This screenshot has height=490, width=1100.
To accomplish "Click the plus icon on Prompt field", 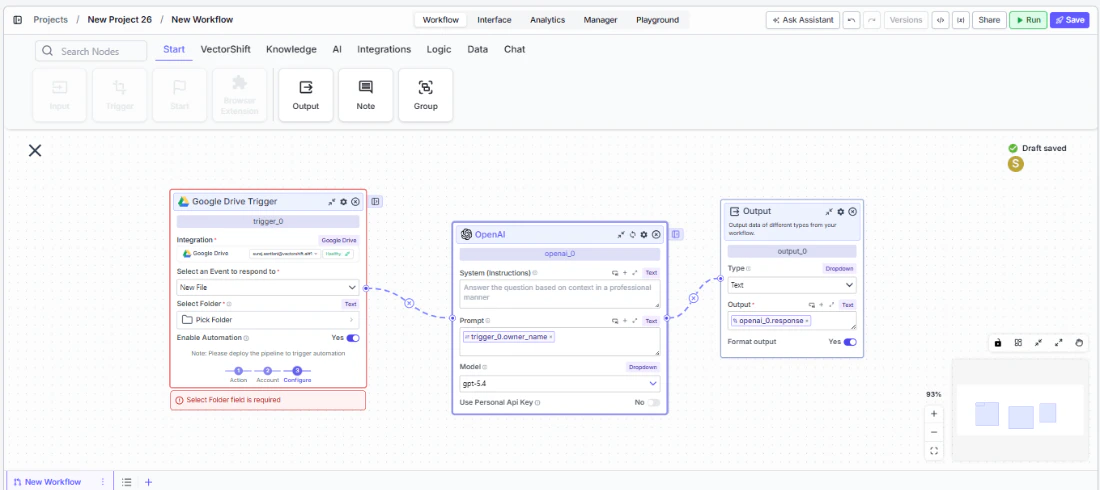I will point(625,321).
